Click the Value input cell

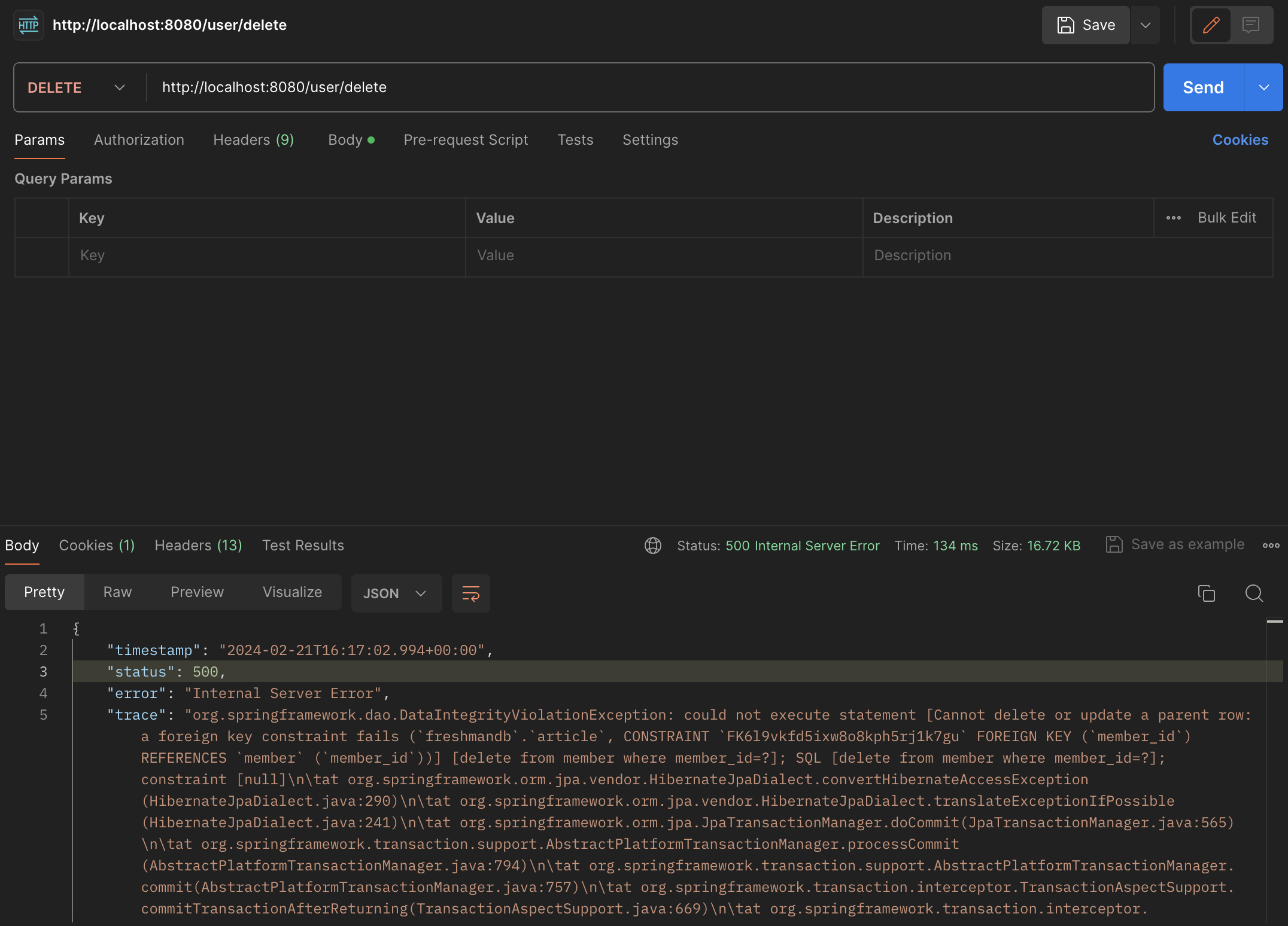(664, 256)
